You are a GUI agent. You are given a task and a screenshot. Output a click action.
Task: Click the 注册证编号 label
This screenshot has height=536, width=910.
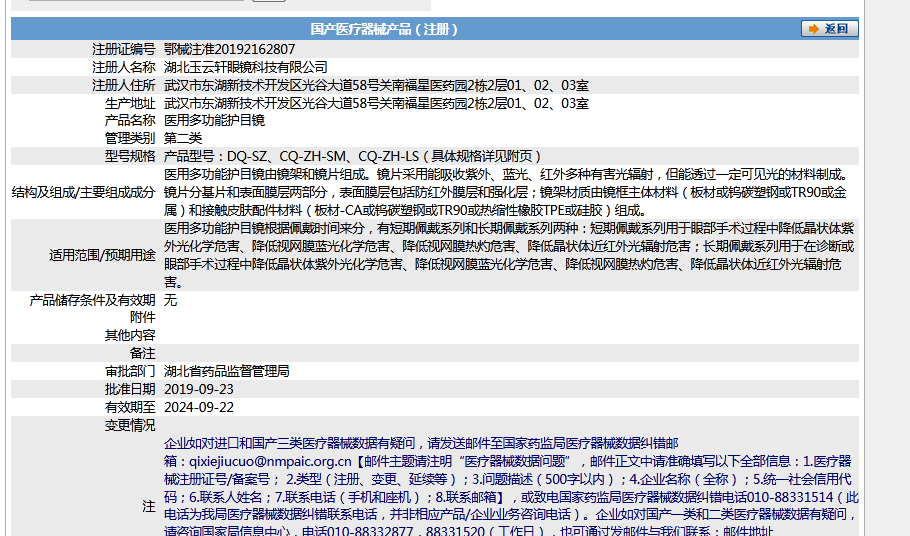coord(124,49)
